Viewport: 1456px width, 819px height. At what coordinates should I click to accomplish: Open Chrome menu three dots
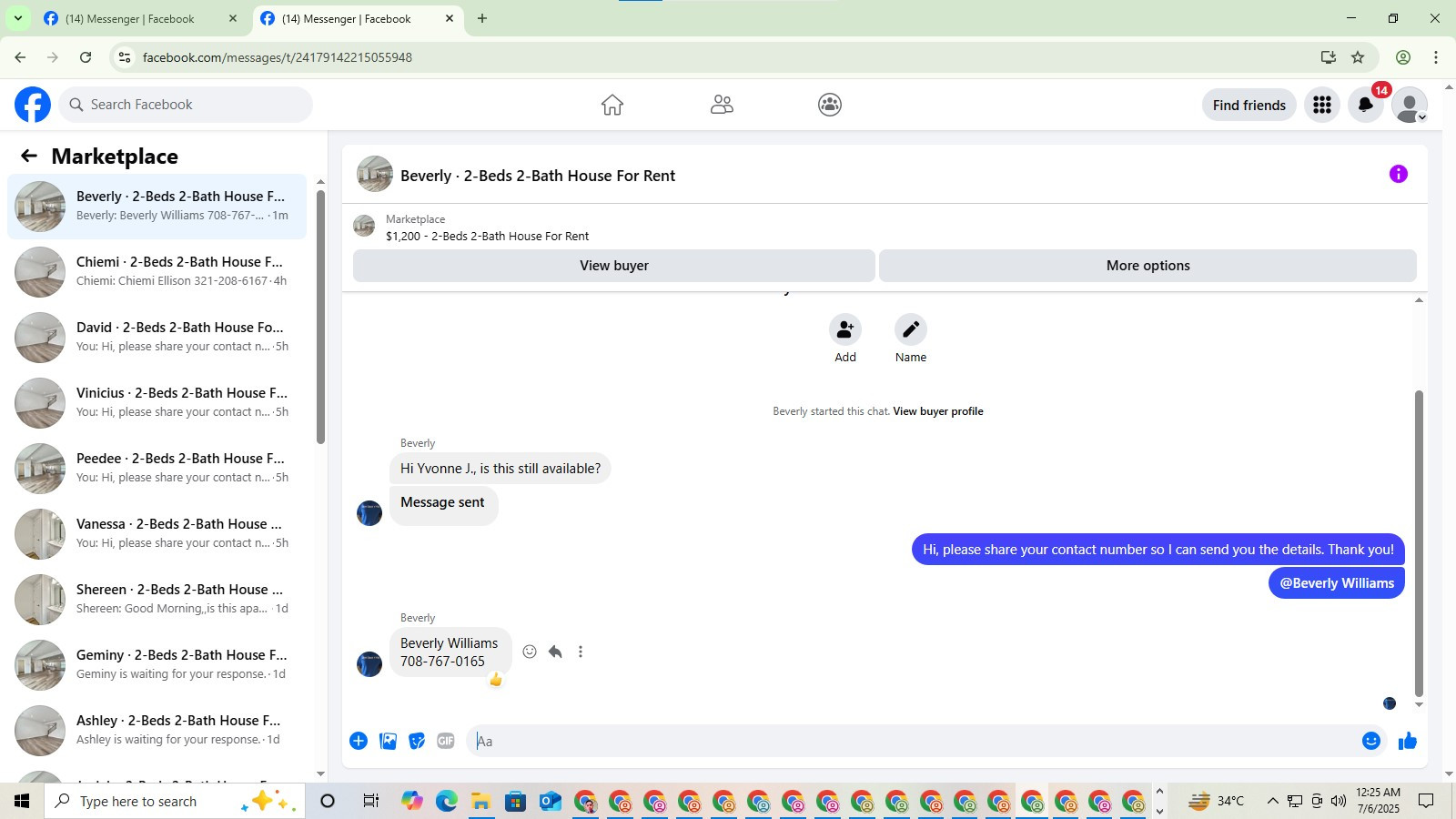point(1436,57)
